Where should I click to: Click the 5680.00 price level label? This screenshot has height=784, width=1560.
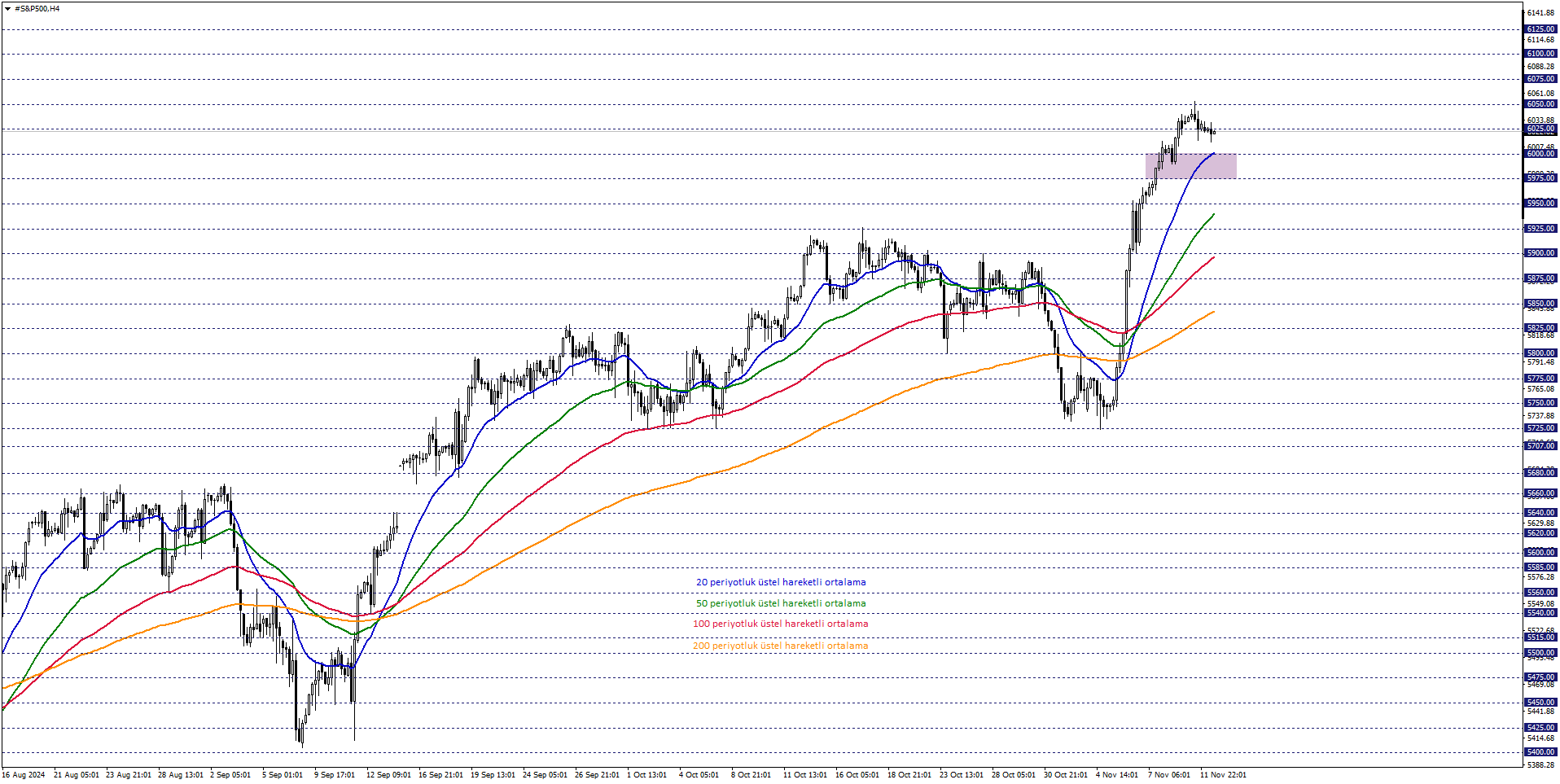click(x=1540, y=473)
